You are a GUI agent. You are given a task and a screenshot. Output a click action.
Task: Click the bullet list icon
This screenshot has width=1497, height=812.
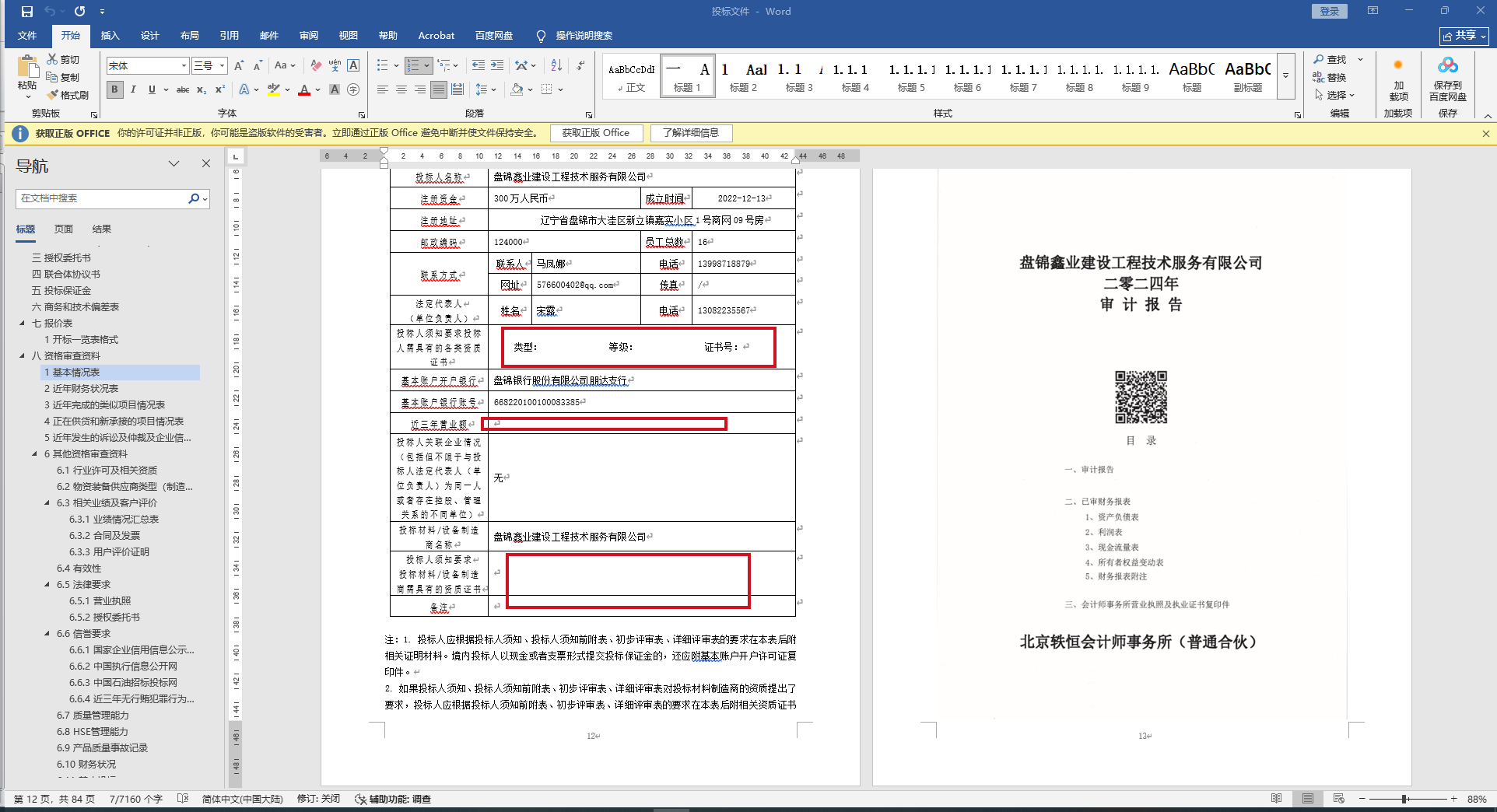point(382,65)
